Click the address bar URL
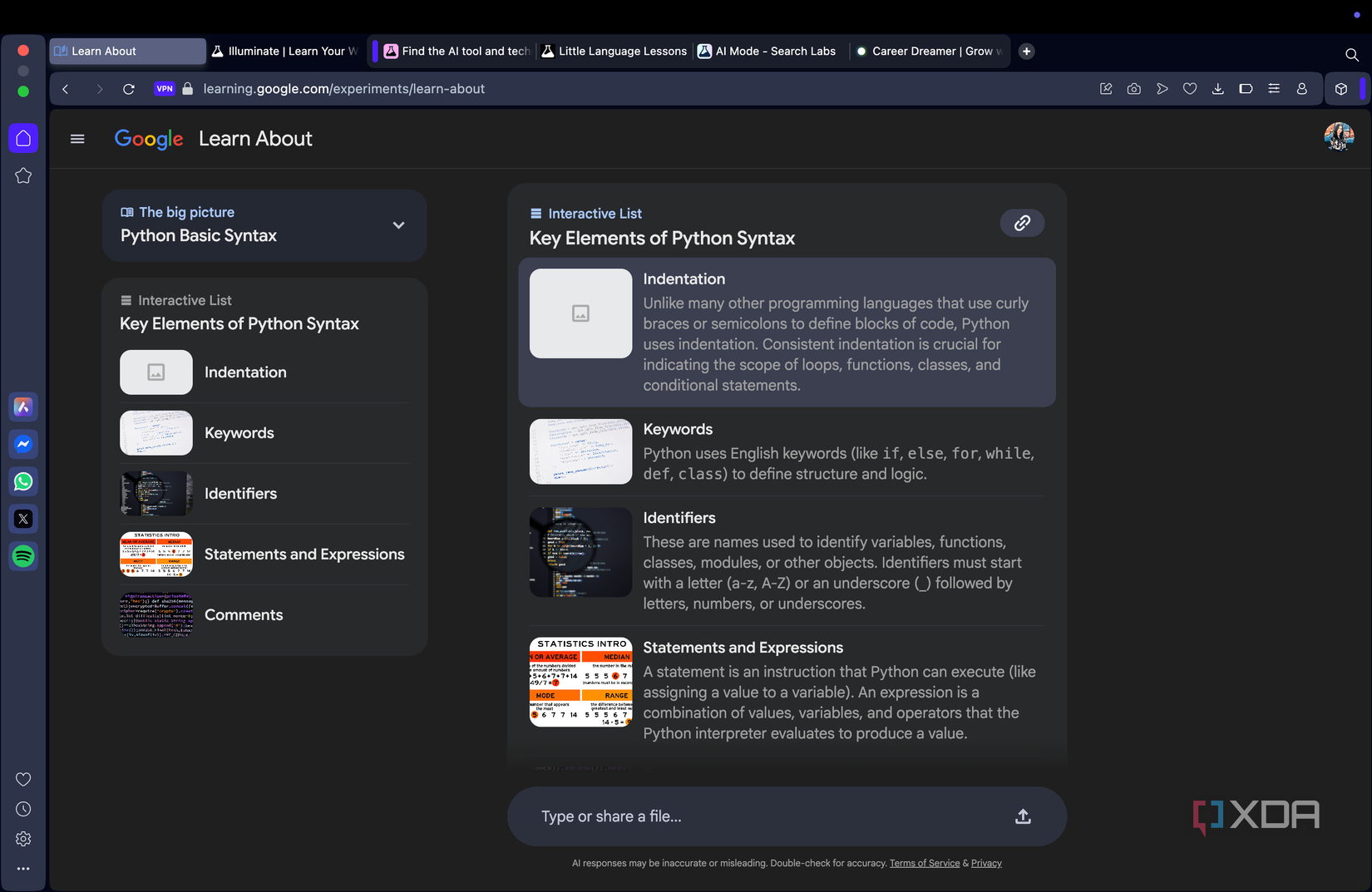Screen dimensions: 1372x892 (344, 89)
